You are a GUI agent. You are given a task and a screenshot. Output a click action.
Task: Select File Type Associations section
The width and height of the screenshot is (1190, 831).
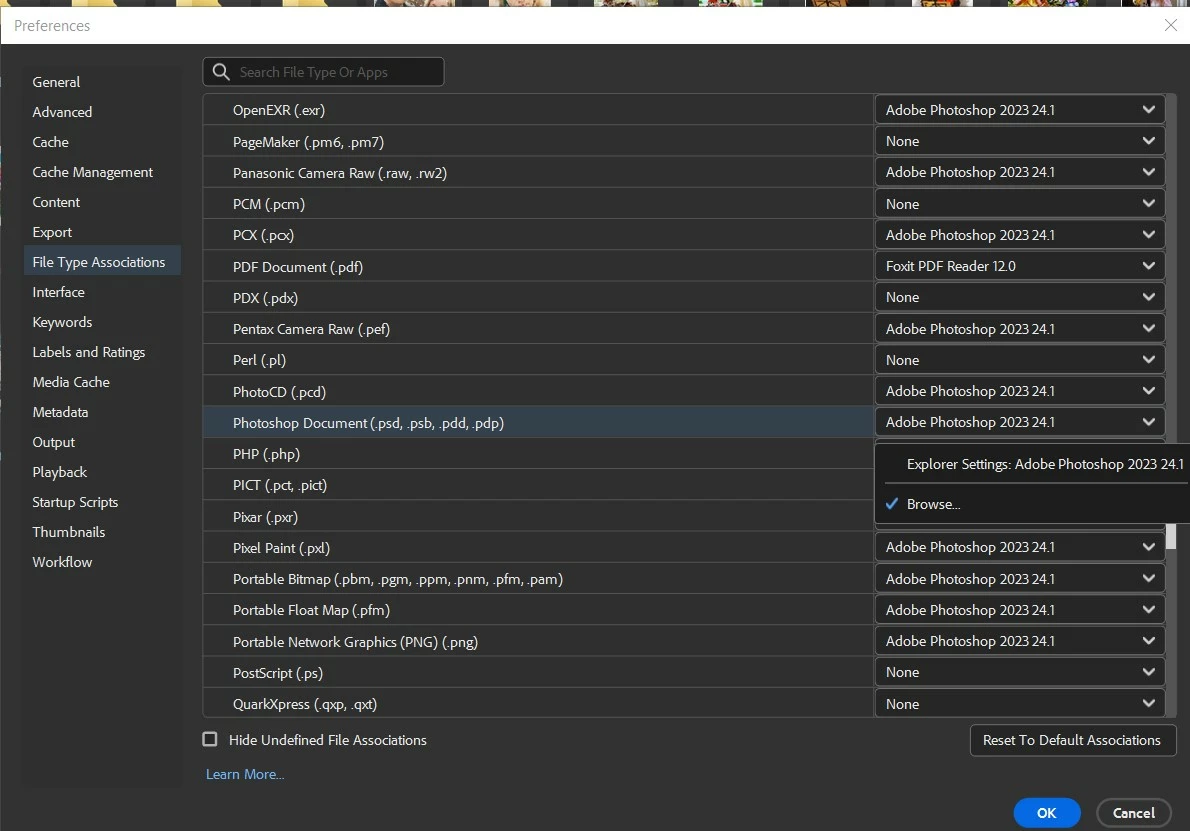pyautogui.click(x=102, y=262)
